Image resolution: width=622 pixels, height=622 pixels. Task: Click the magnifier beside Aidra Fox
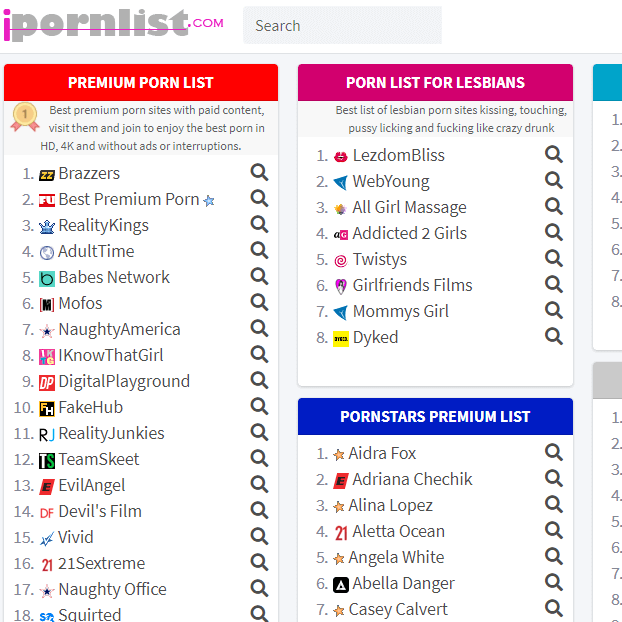(x=554, y=453)
